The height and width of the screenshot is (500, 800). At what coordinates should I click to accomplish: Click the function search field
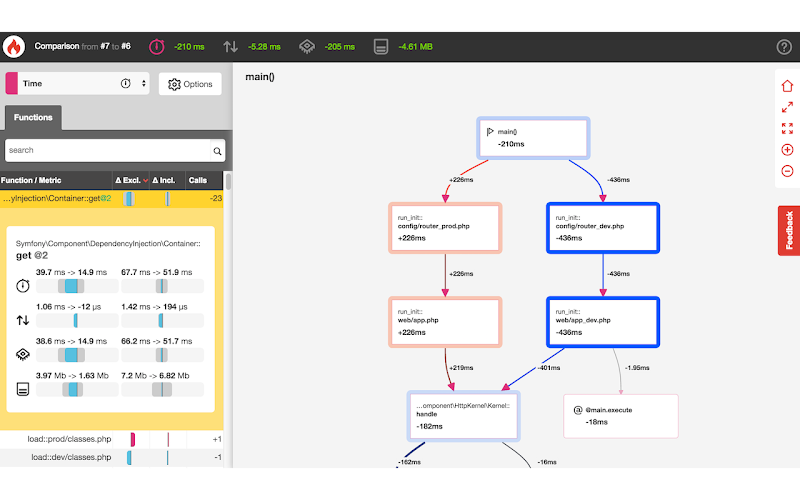(x=108, y=151)
